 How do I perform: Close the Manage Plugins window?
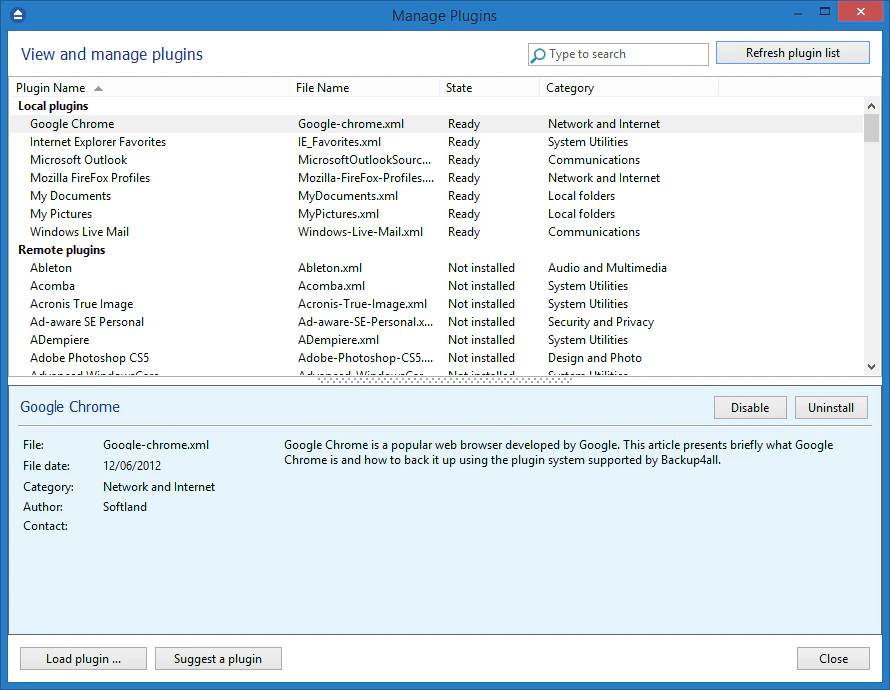833,658
